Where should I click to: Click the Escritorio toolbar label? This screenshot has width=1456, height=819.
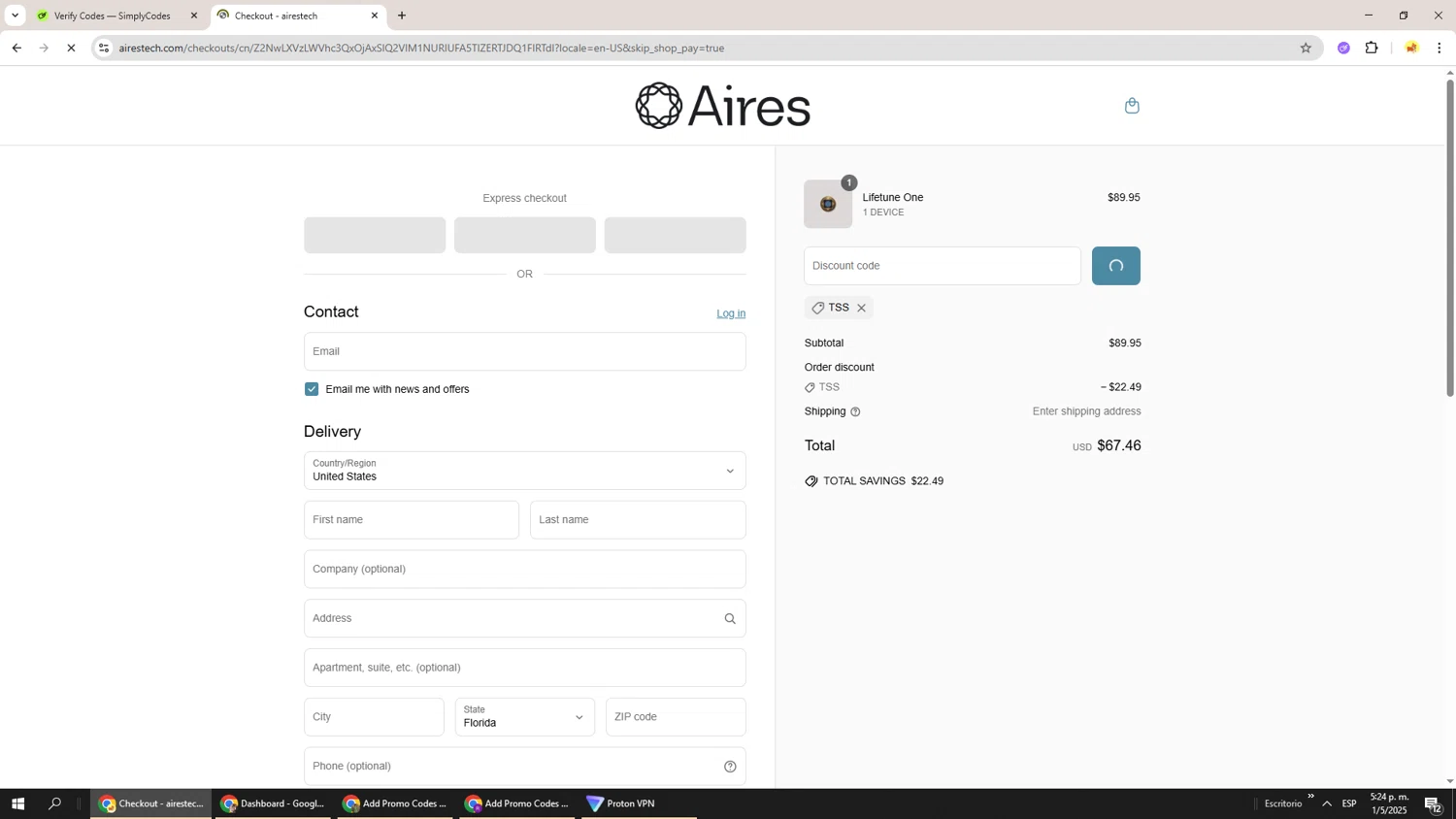(x=1283, y=803)
